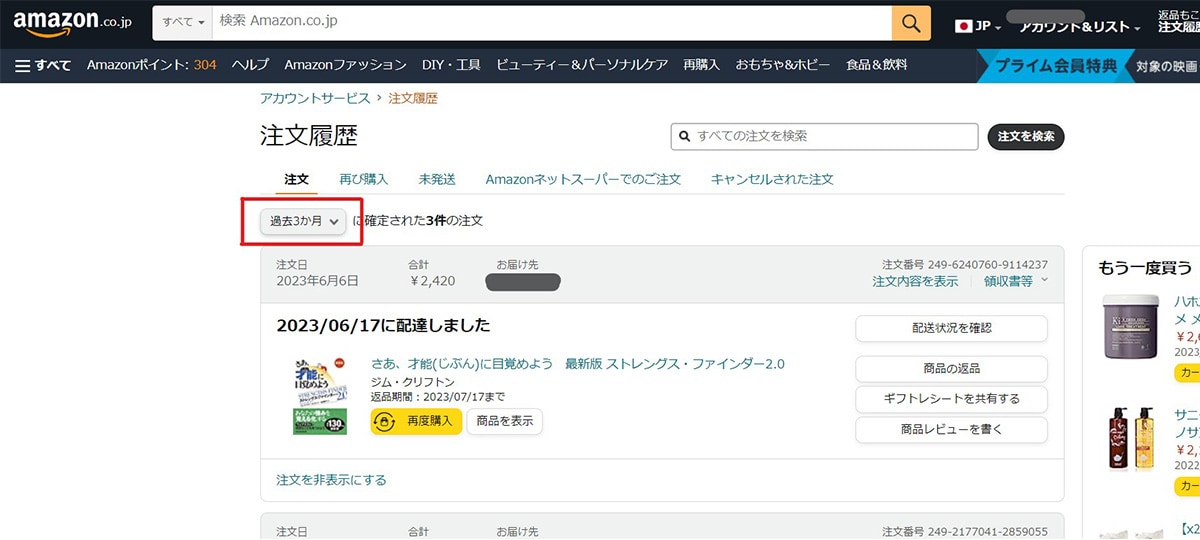
Task: Open the ストレングス・ファインダー2.0 book title link
Action: (x=578, y=363)
